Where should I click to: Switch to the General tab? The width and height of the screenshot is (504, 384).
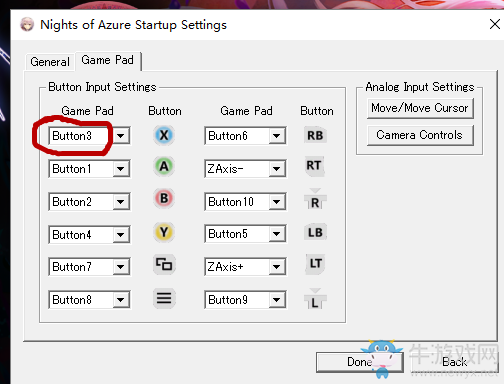[x=50, y=62]
